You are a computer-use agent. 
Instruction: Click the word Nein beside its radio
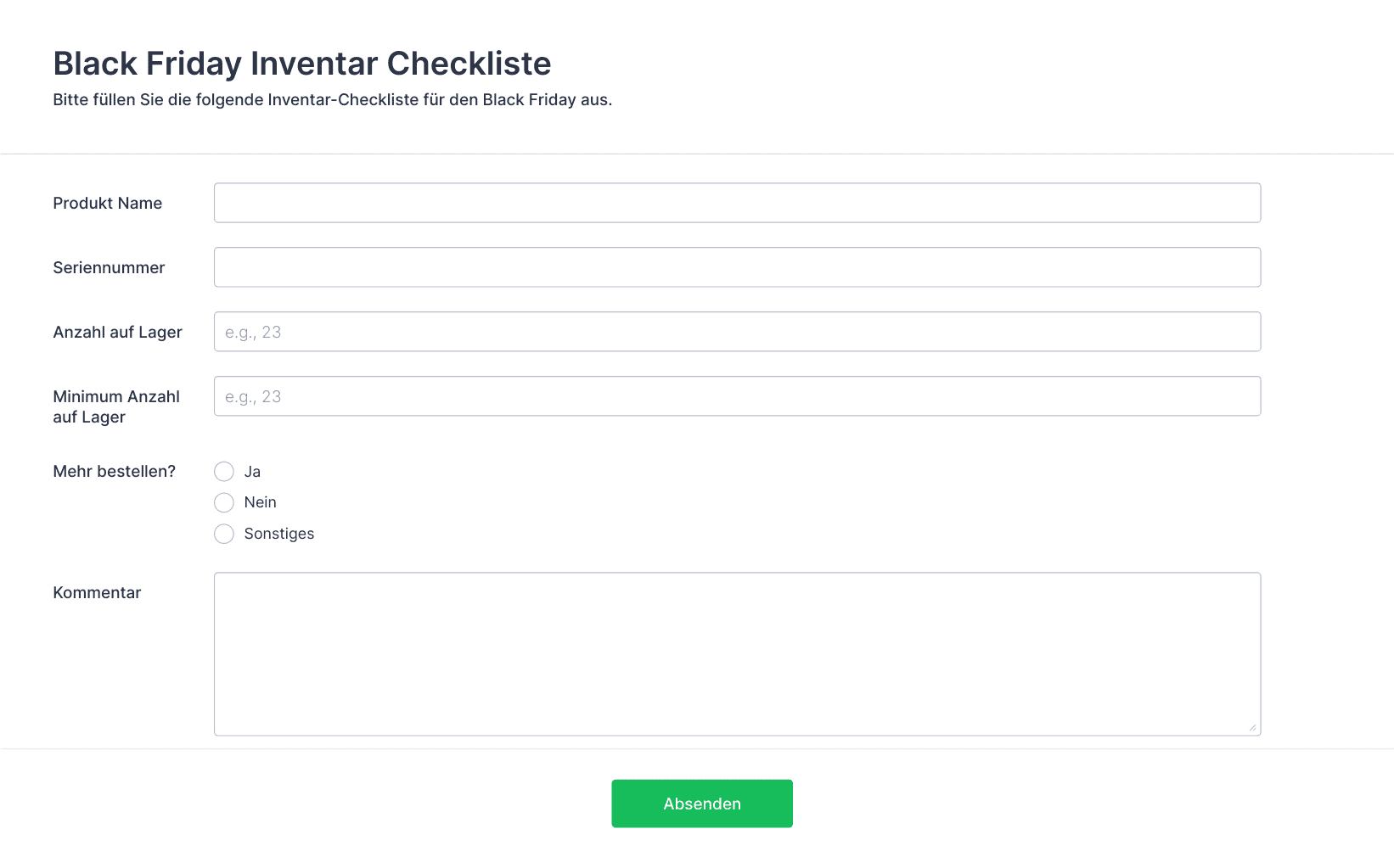pos(261,502)
